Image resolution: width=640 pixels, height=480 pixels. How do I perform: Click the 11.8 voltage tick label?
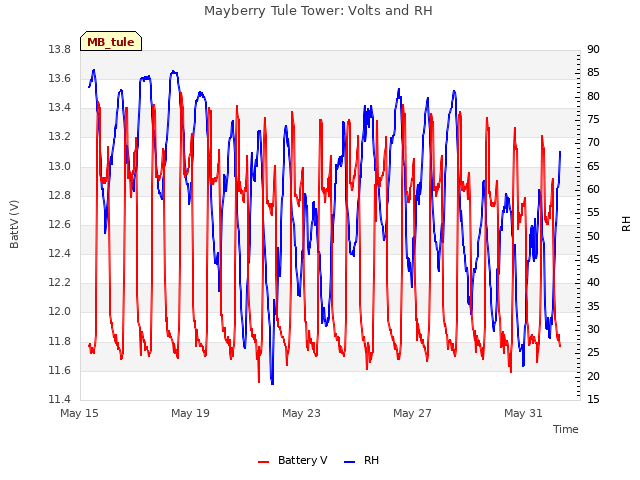pyautogui.click(x=60, y=341)
